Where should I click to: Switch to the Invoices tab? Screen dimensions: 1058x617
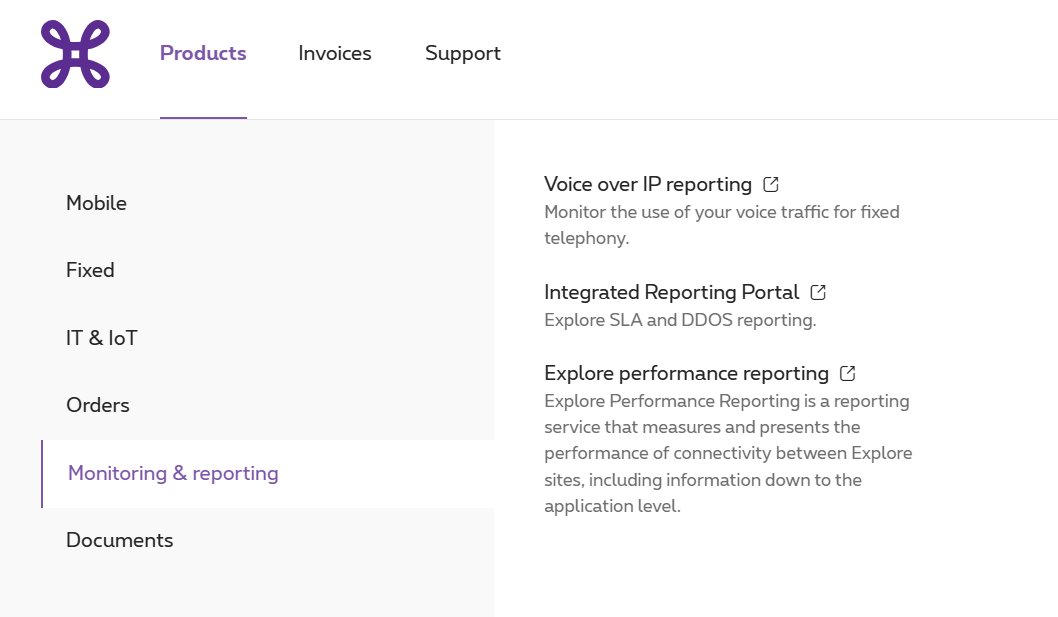point(335,54)
